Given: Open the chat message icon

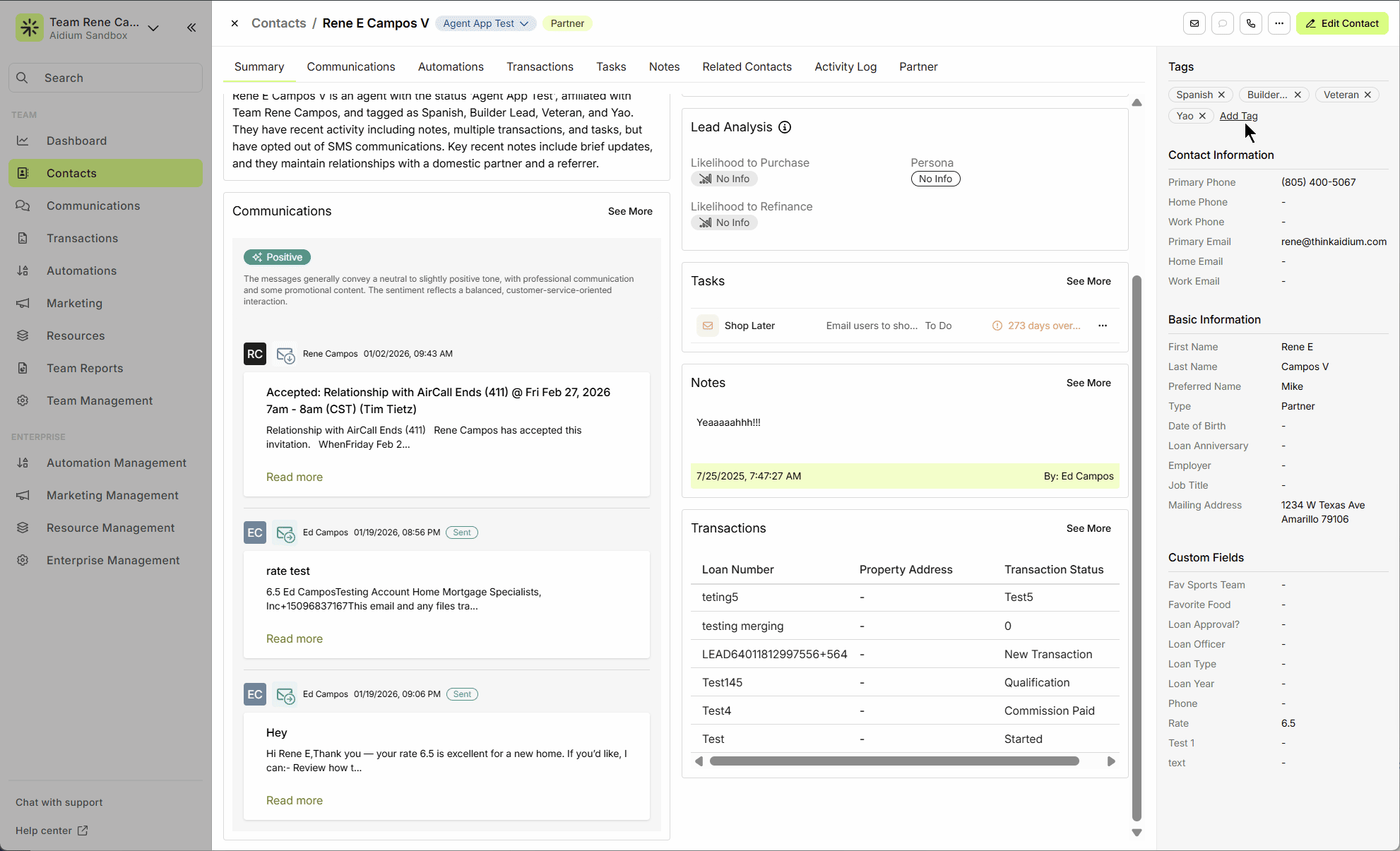Looking at the screenshot, I should pyautogui.click(x=1223, y=23).
